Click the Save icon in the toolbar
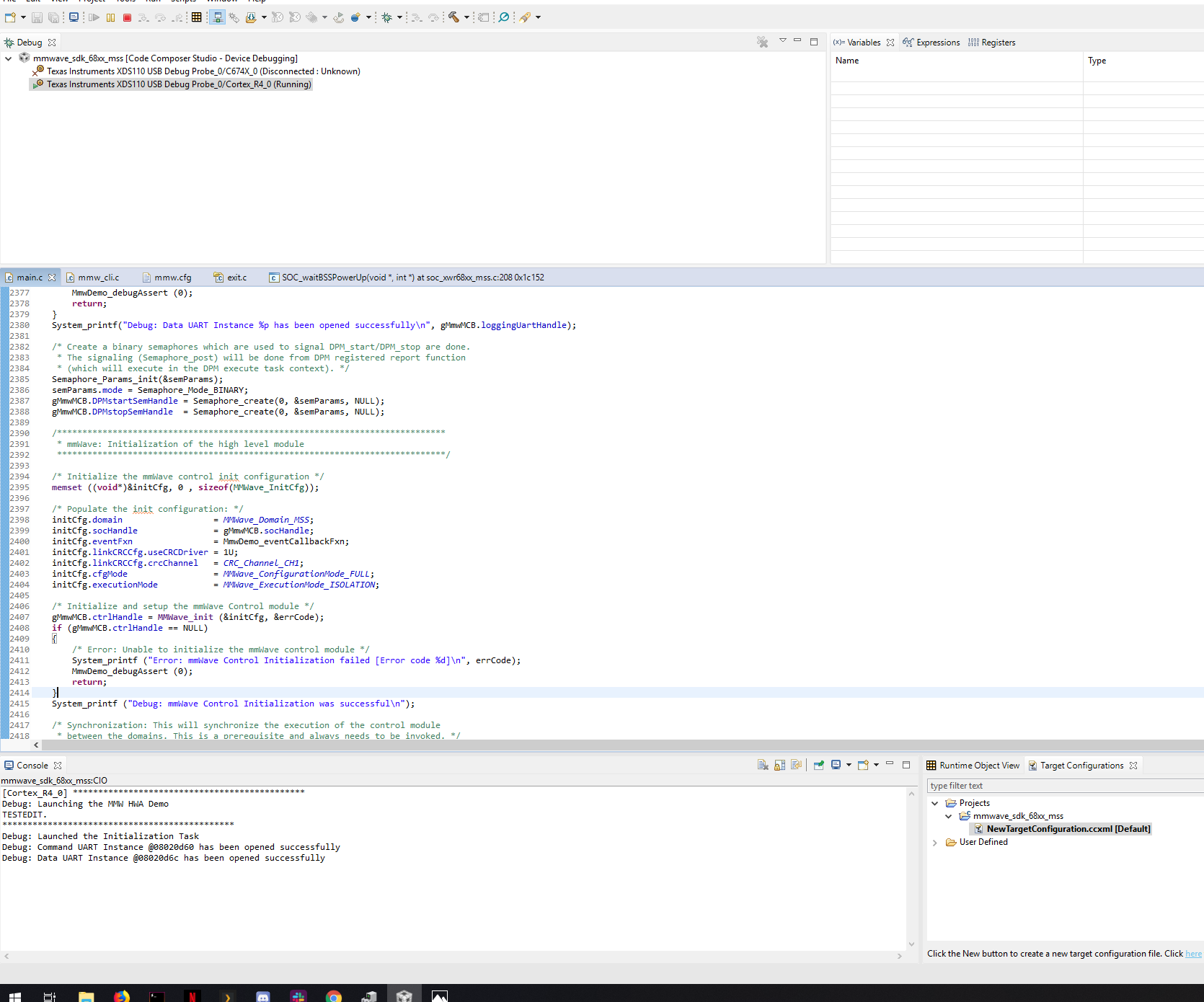The width and height of the screenshot is (1204, 1002). click(37, 17)
